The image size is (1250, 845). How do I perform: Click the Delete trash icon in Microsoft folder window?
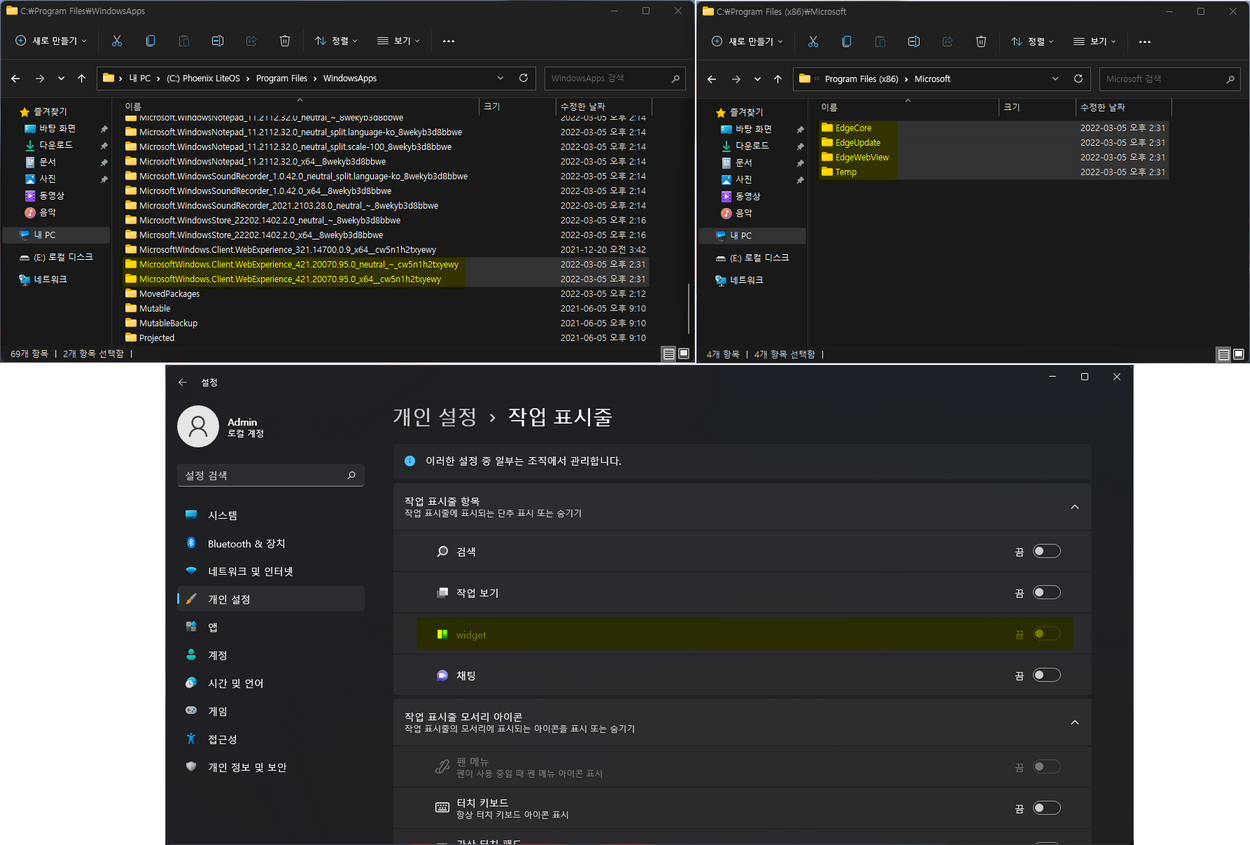click(x=981, y=41)
